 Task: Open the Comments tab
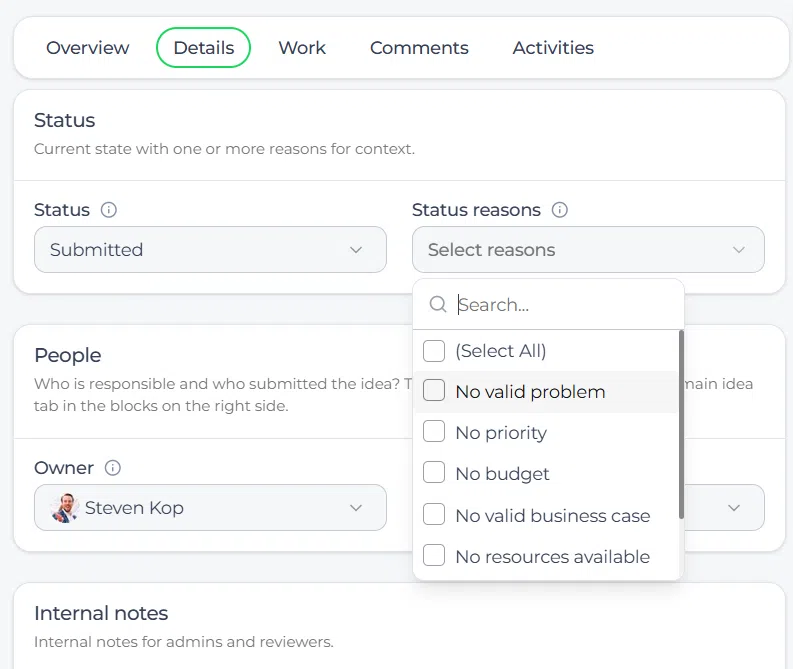click(x=419, y=48)
